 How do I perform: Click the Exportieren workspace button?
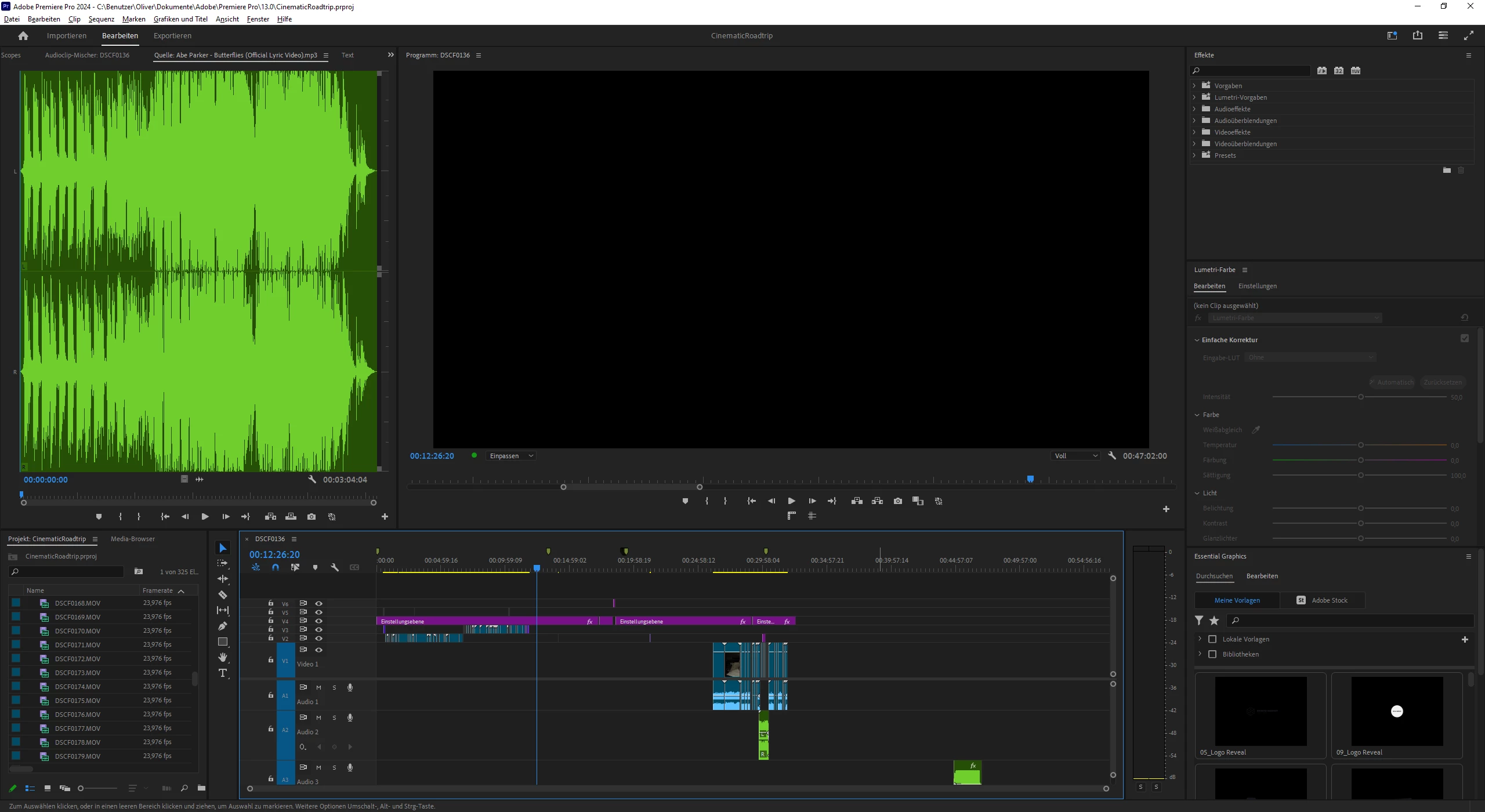[x=172, y=35]
